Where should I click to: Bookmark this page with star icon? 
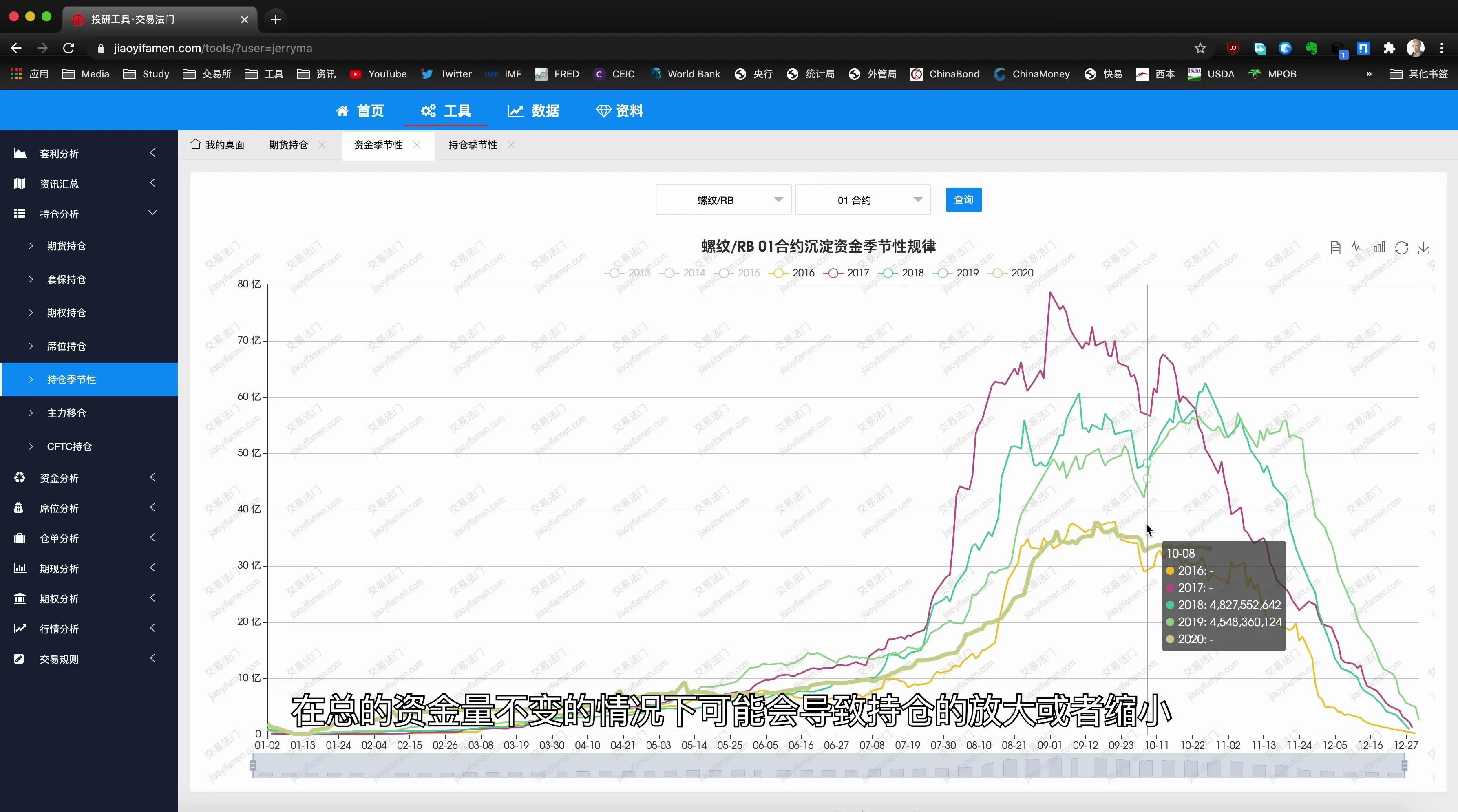[x=1200, y=48]
